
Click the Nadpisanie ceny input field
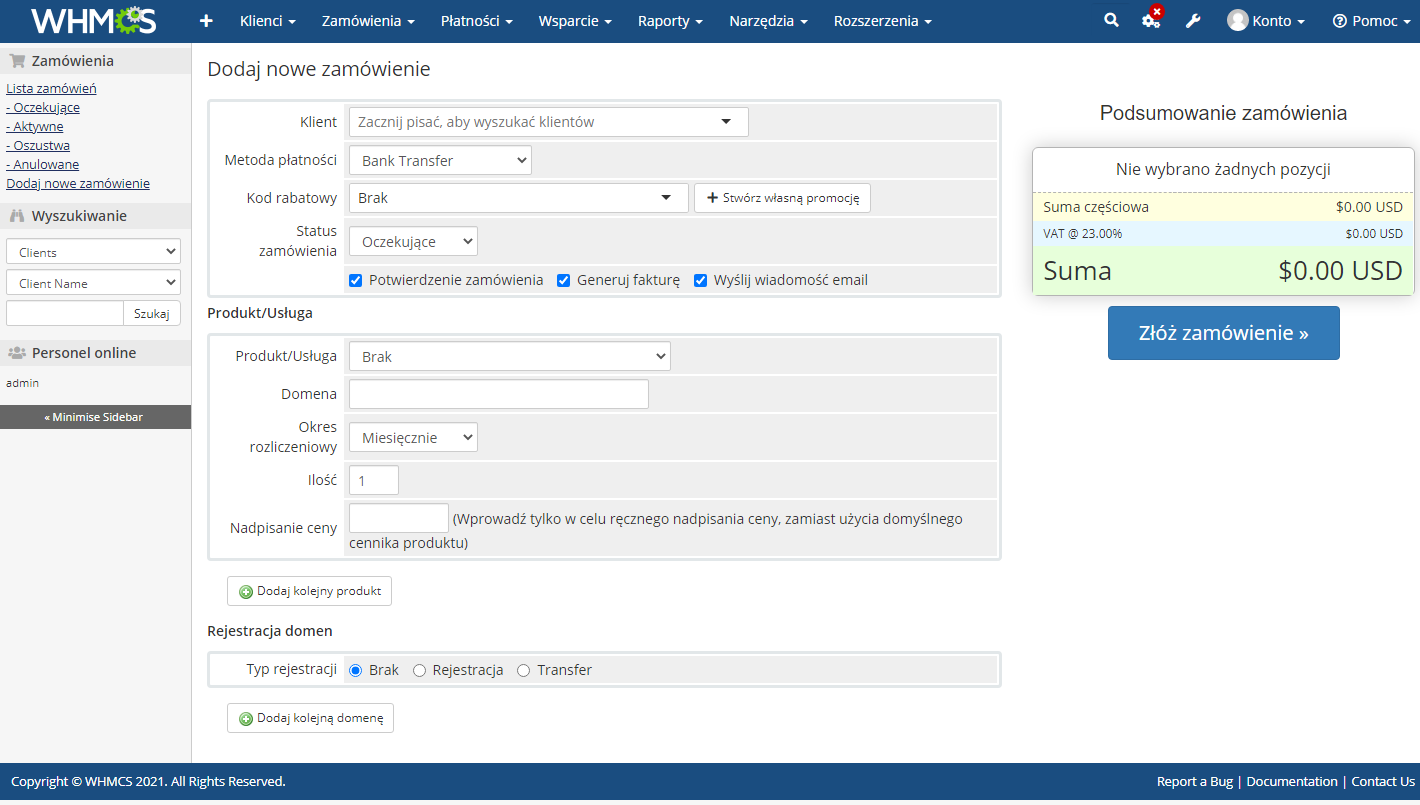coord(399,518)
